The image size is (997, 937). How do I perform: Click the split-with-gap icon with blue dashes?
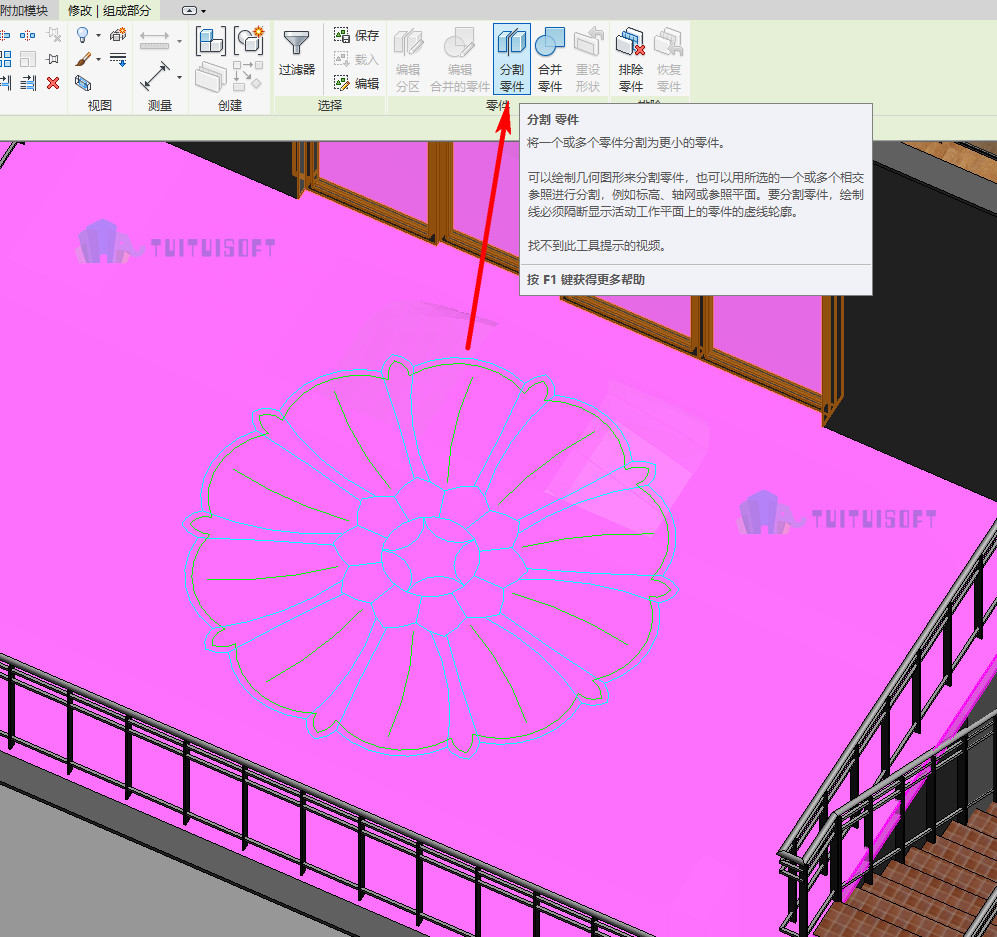pos(27,35)
